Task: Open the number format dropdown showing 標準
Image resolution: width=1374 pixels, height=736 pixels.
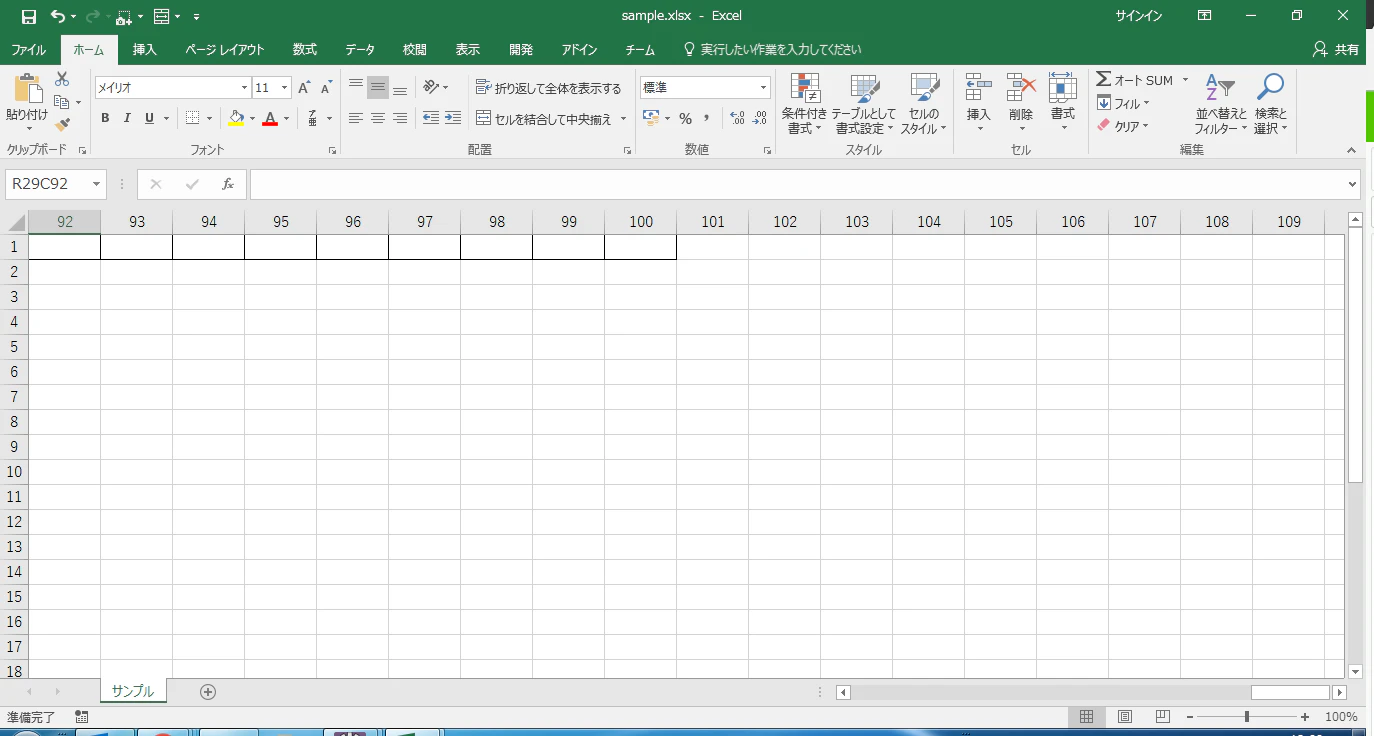Action: click(x=763, y=88)
